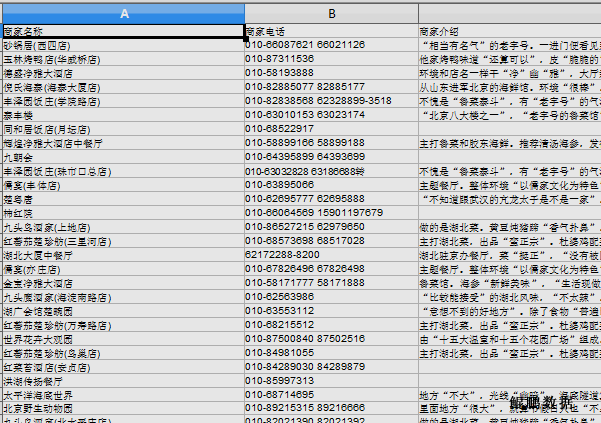Select the 商家名称 header cell

tap(123, 31)
